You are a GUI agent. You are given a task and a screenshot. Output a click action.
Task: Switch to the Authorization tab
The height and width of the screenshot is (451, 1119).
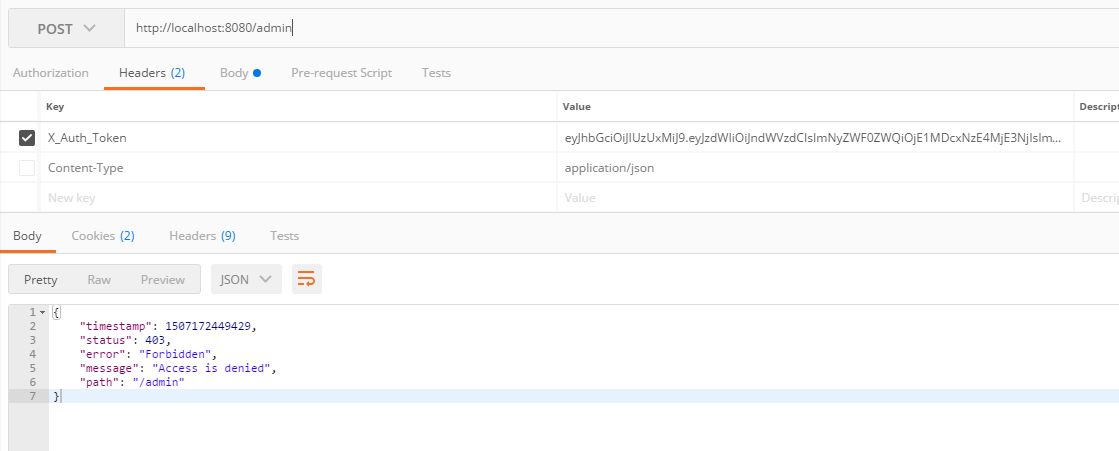tap(50, 73)
